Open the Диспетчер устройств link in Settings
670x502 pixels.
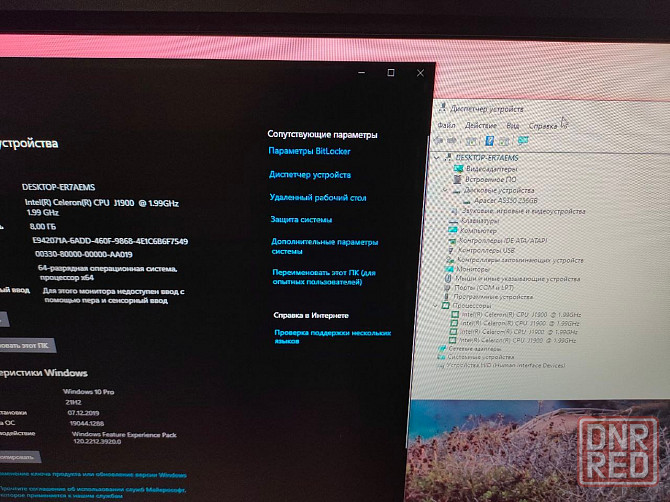[310, 175]
